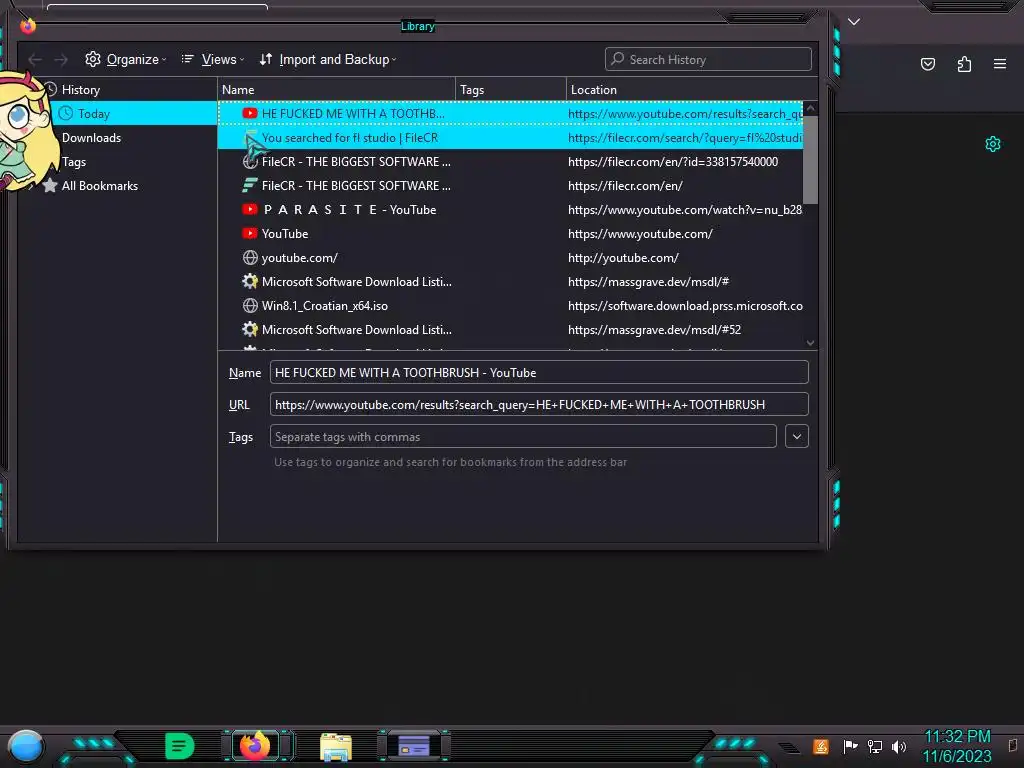The height and width of the screenshot is (768, 1024).
Task: Click the network tray icon
Action: (875, 746)
